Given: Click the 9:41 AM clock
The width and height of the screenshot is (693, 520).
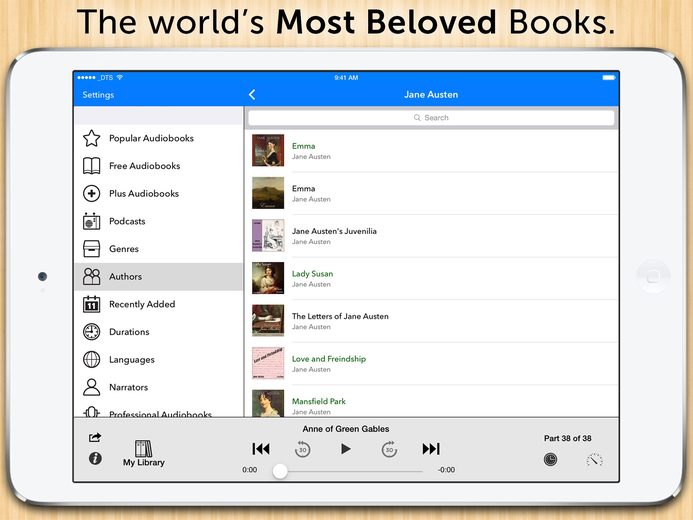Looking at the screenshot, I should (346, 77).
